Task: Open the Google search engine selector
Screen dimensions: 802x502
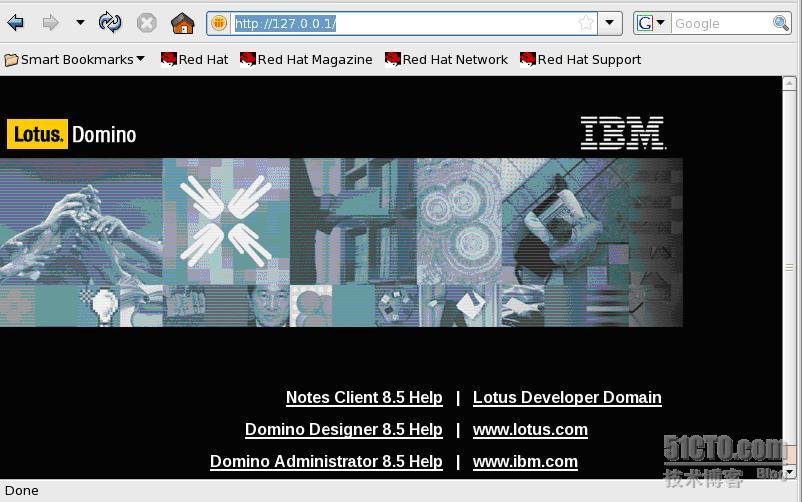Action: coord(651,23)
